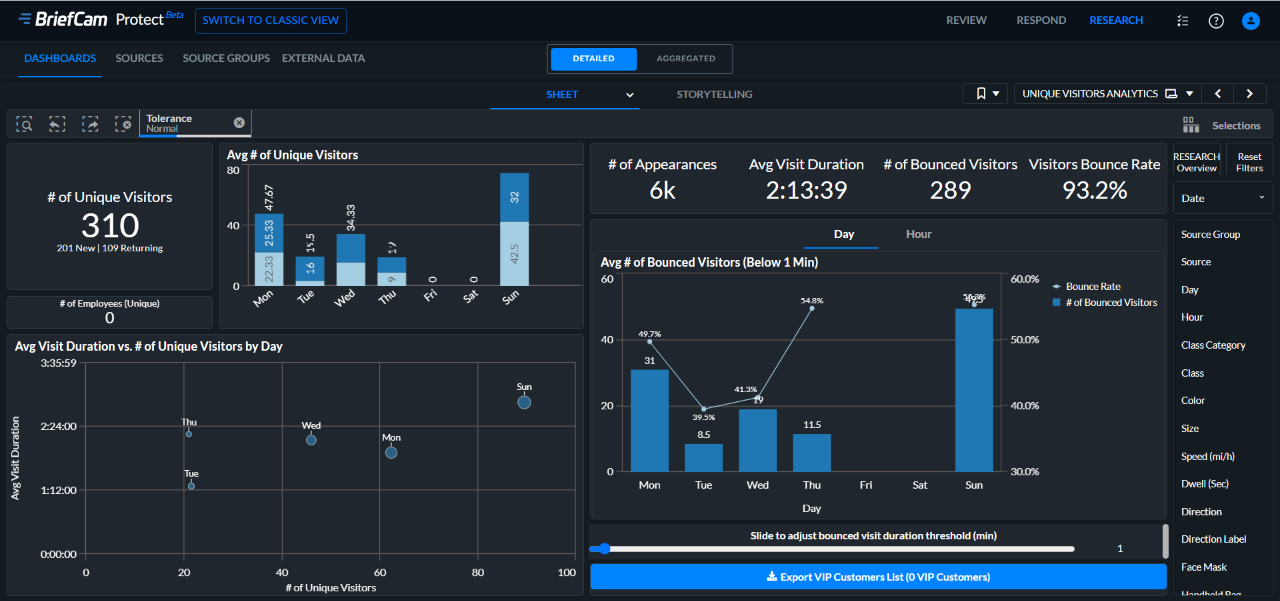The height and width of the screenshot is (601, 1280).
Task: Open the Source Groups tab
Action: pyautogui.click(x=226, y=58)
